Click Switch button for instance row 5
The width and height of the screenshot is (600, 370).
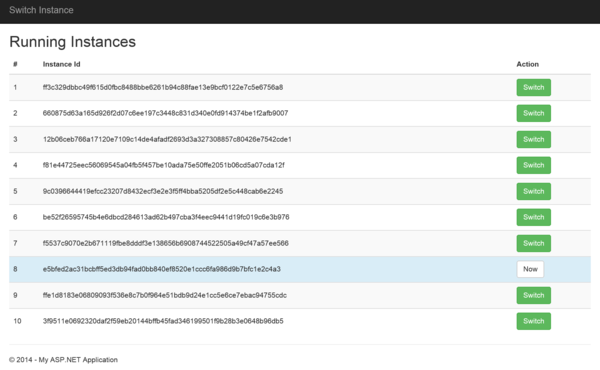[533, 191]
